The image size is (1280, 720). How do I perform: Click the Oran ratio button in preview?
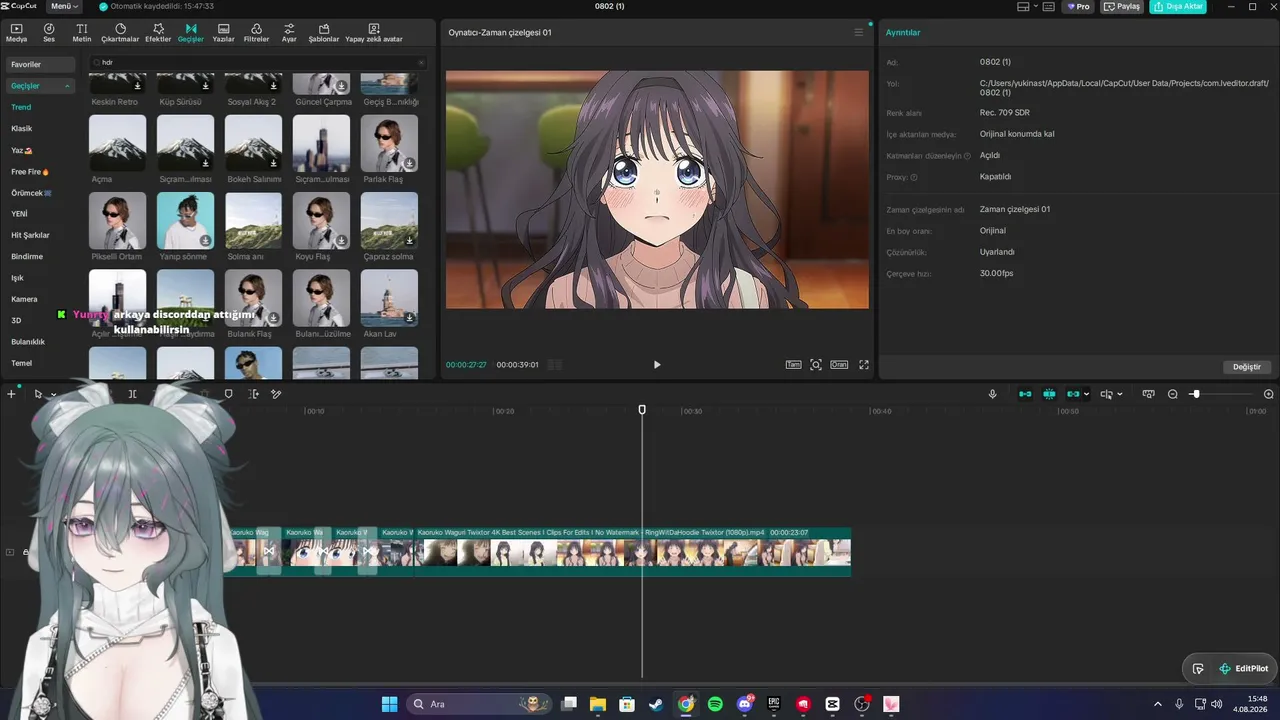[839, 365]
